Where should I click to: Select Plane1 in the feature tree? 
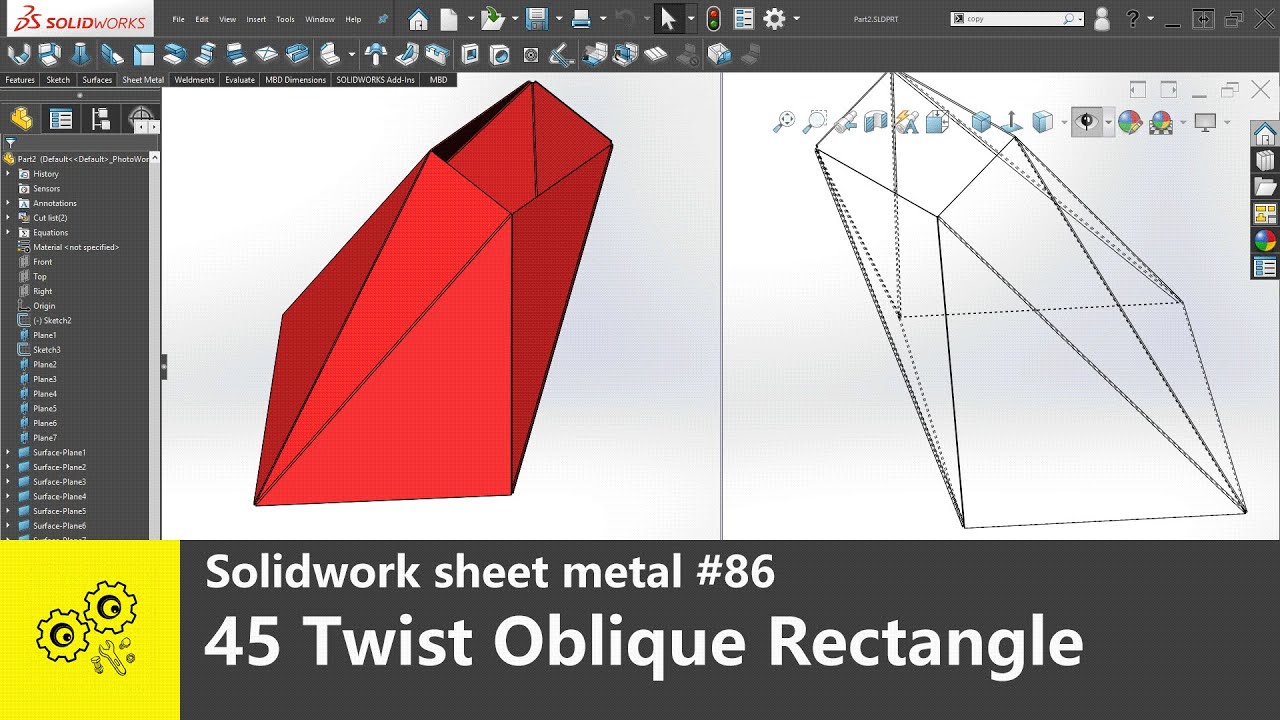pos(44,335)
